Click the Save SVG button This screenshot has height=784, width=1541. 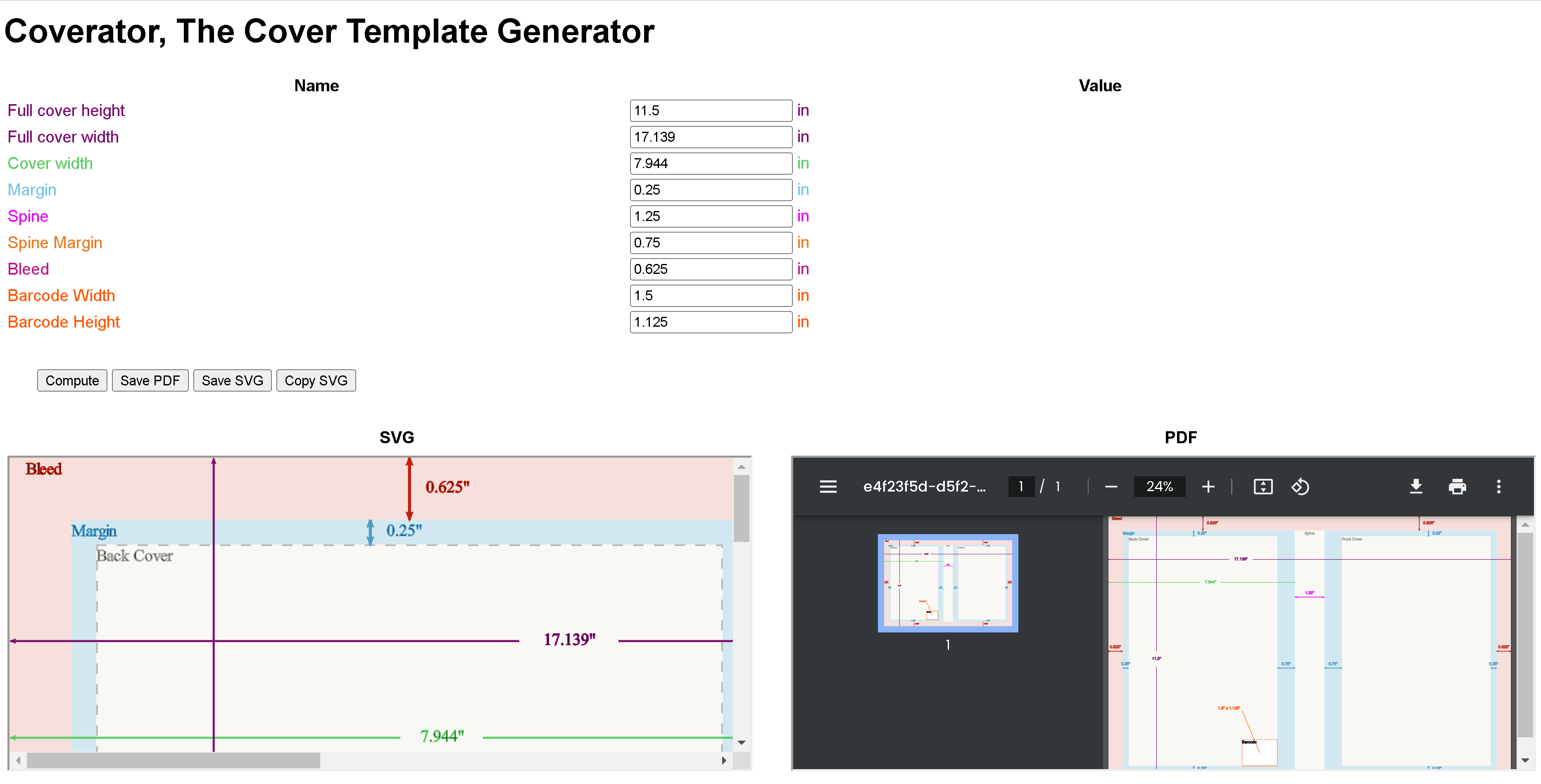point(232,381)
